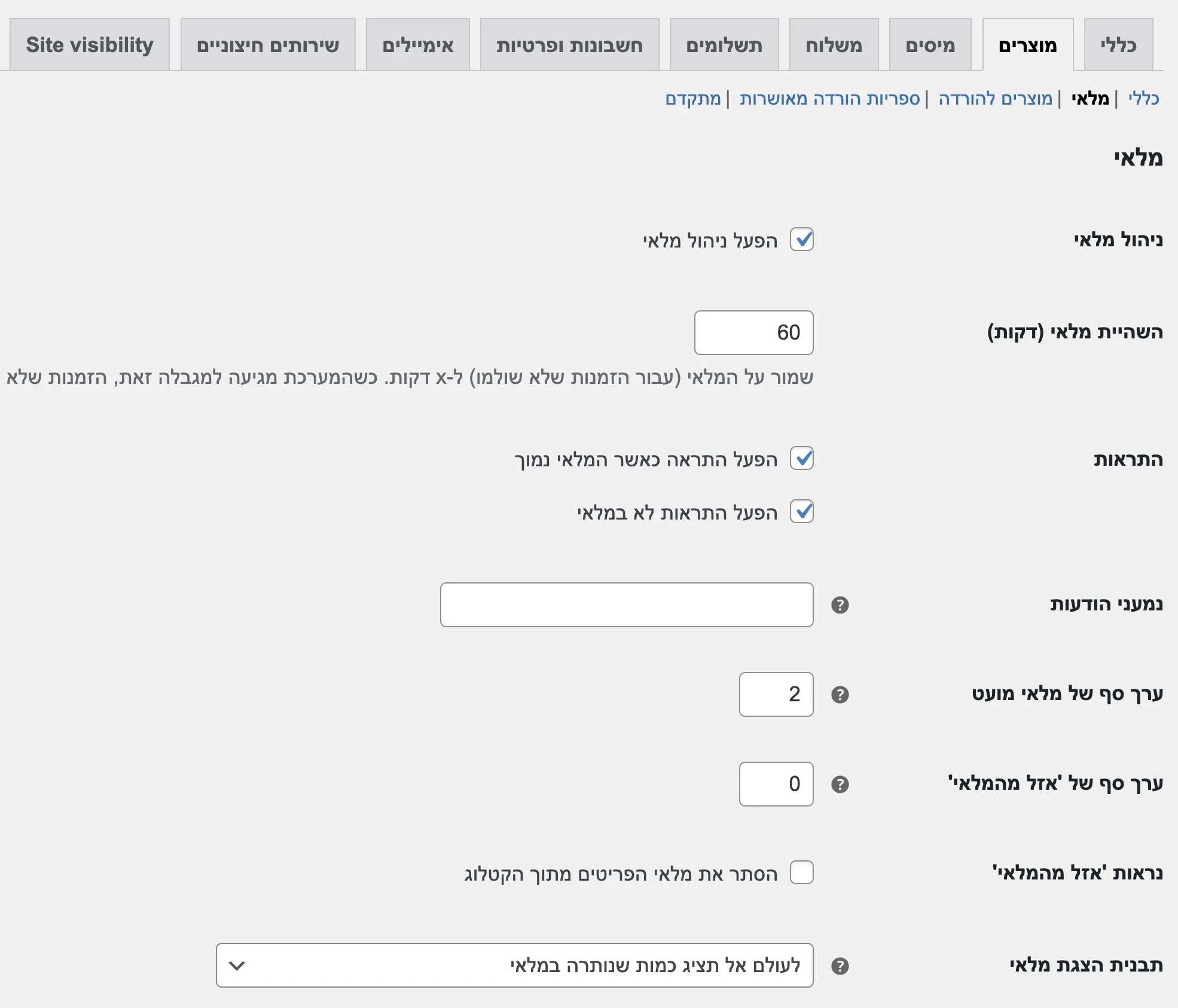The width and height of the screenshot is (1178, 1008).
Task: Show help icon for ערך סף של מלאי מועט
Action: tap(840, 695)
